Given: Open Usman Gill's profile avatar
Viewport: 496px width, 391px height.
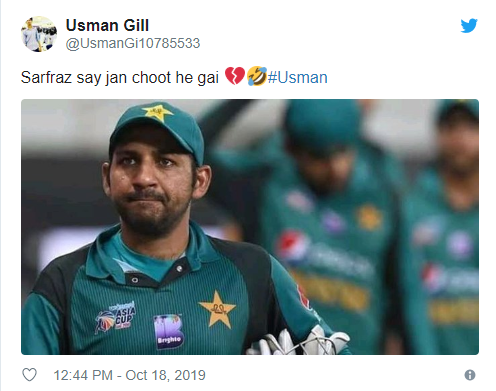Looking at the screenshot, I should point(39,34).
